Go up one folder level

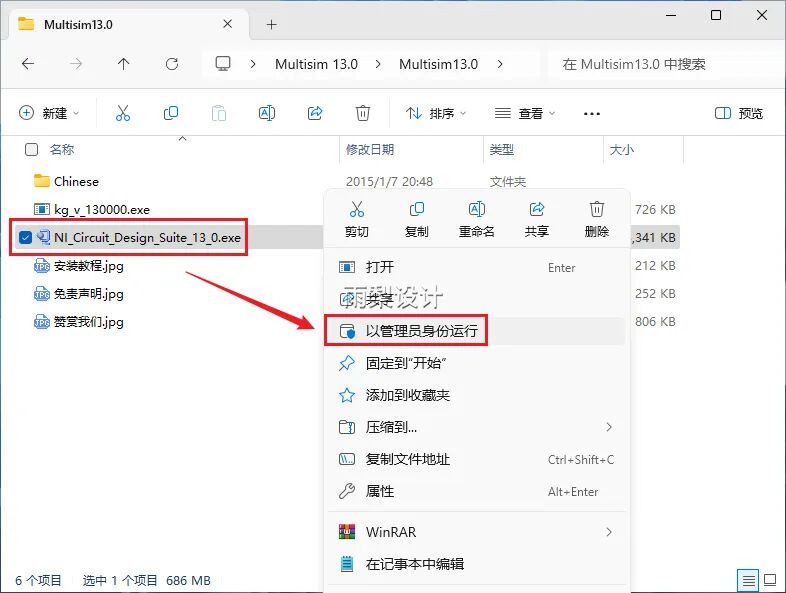[123, 64]
